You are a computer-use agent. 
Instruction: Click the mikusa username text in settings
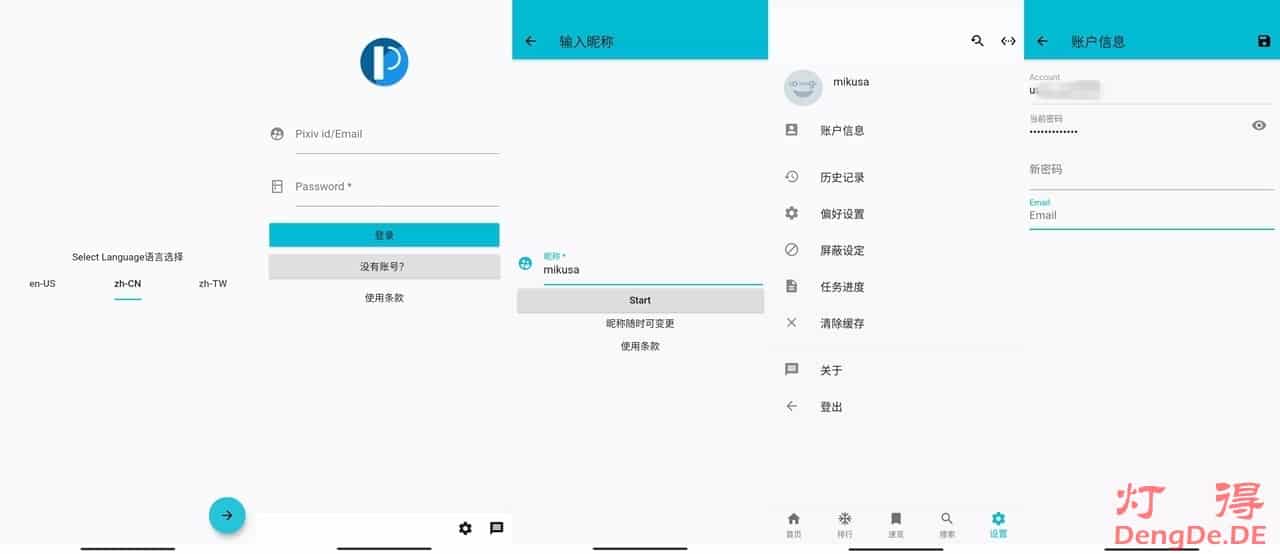click(851, 82)
